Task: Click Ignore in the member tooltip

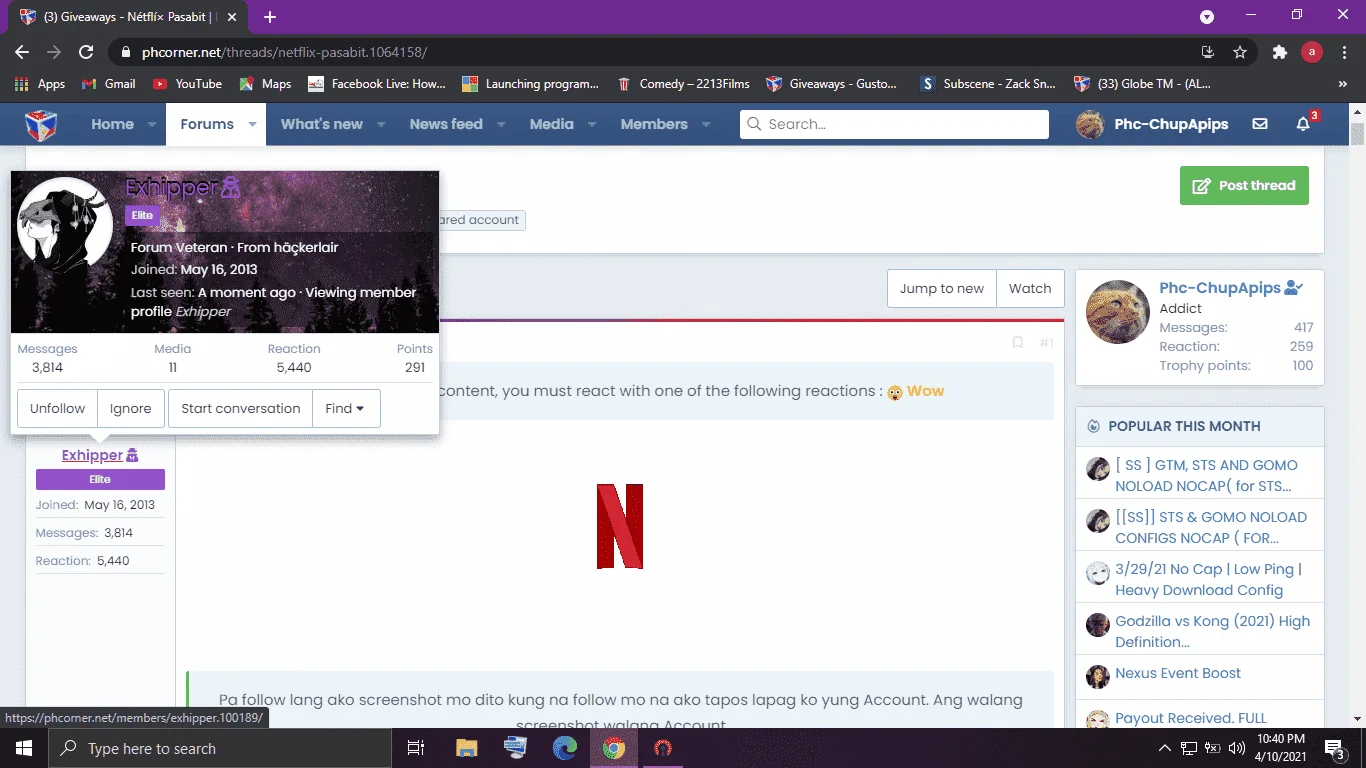Action: pos(131,408)
